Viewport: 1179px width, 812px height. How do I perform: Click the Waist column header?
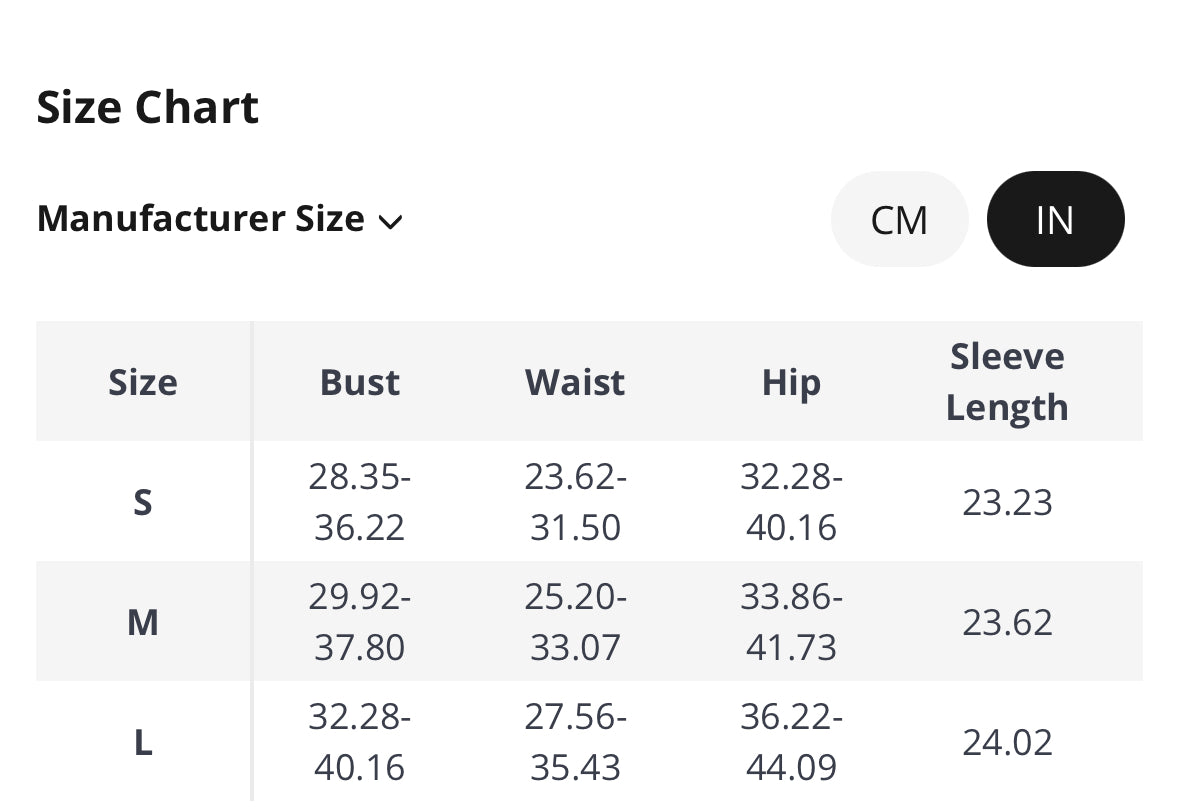click(x=575, y=382)
